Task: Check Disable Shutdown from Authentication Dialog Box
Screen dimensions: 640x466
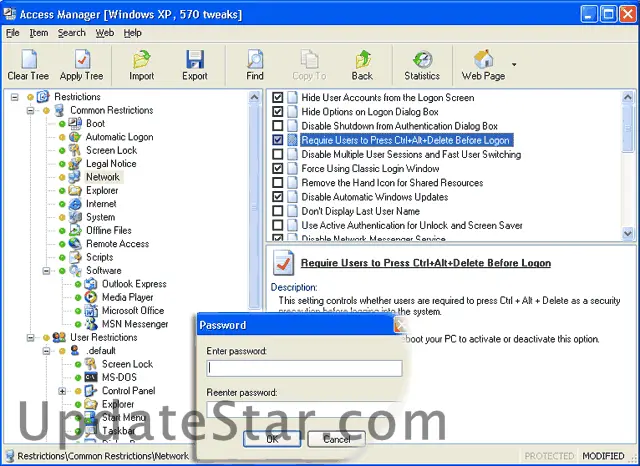Action: pos(278,126)
